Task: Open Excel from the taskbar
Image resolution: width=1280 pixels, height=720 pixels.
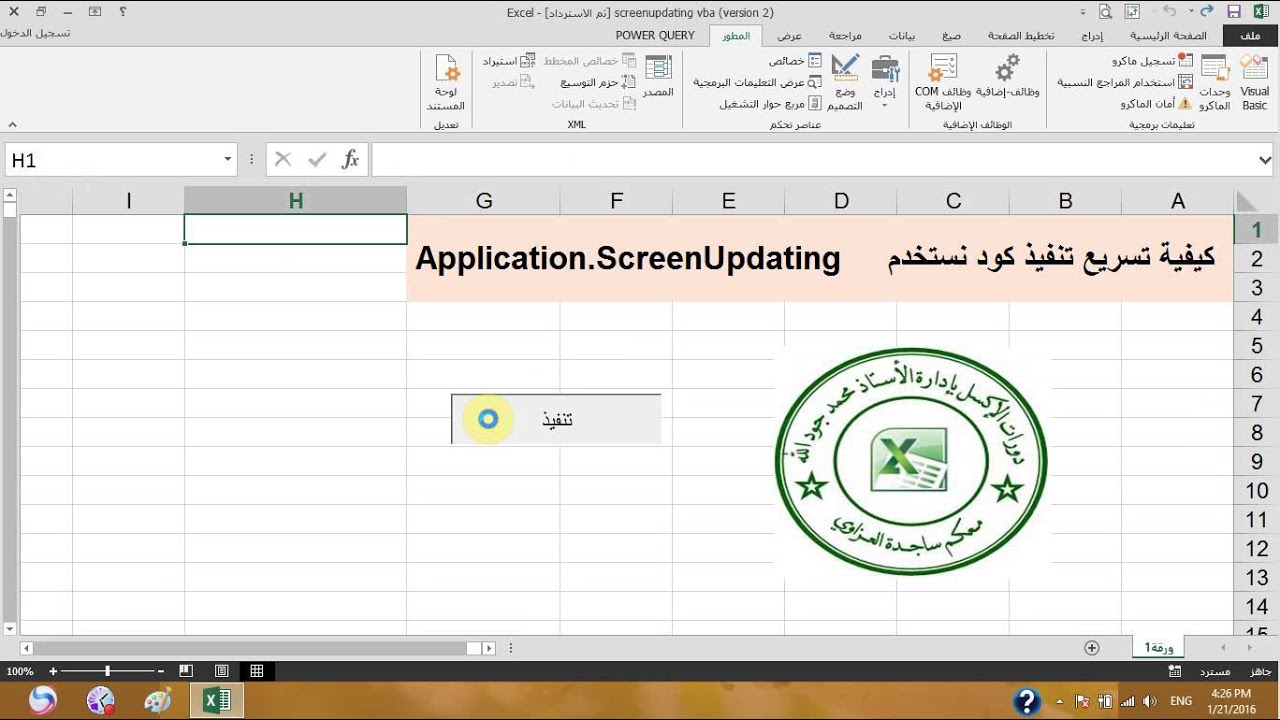Action: pos(217,700)
